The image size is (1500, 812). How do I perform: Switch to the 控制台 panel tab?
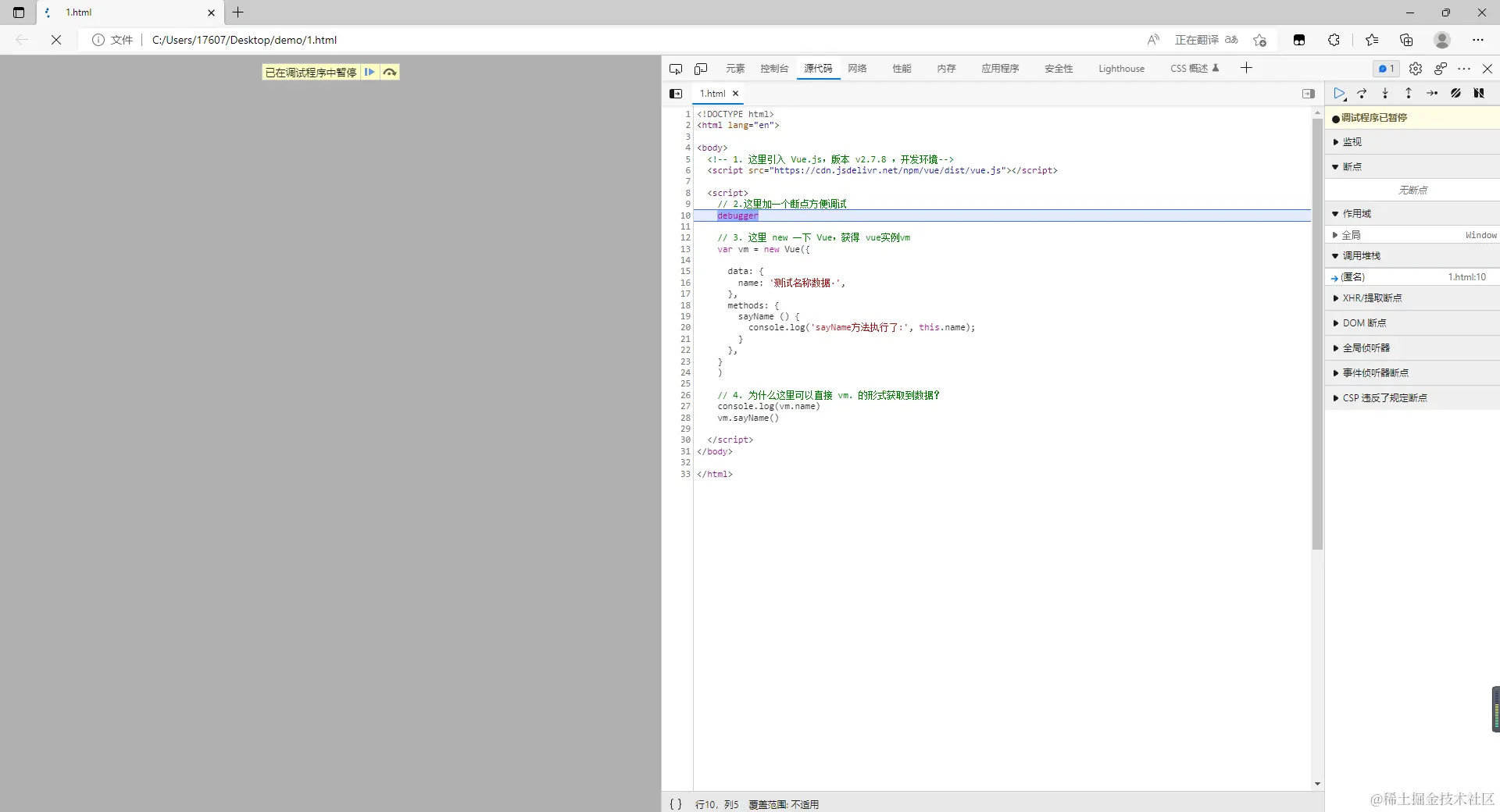(x=774, y=69)
